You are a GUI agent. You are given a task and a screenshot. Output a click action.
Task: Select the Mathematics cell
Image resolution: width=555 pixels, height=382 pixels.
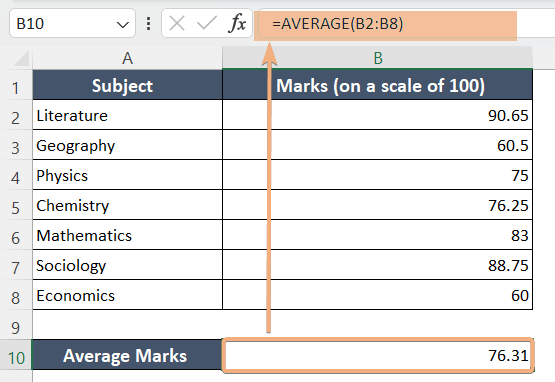tap(127, 235)
